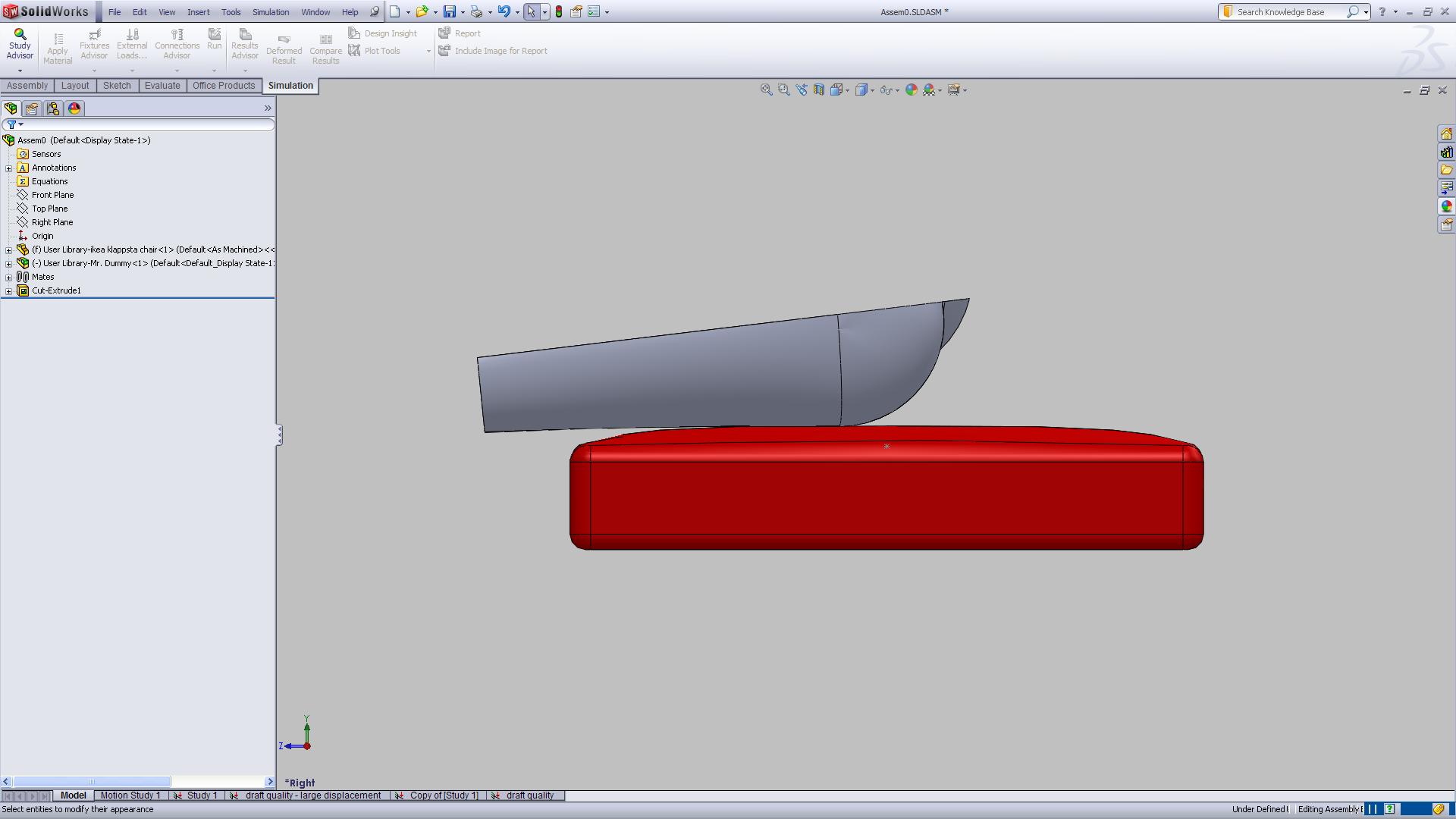
Task: Open the DisplayManager panel tab
Action: tap(74, 108)
